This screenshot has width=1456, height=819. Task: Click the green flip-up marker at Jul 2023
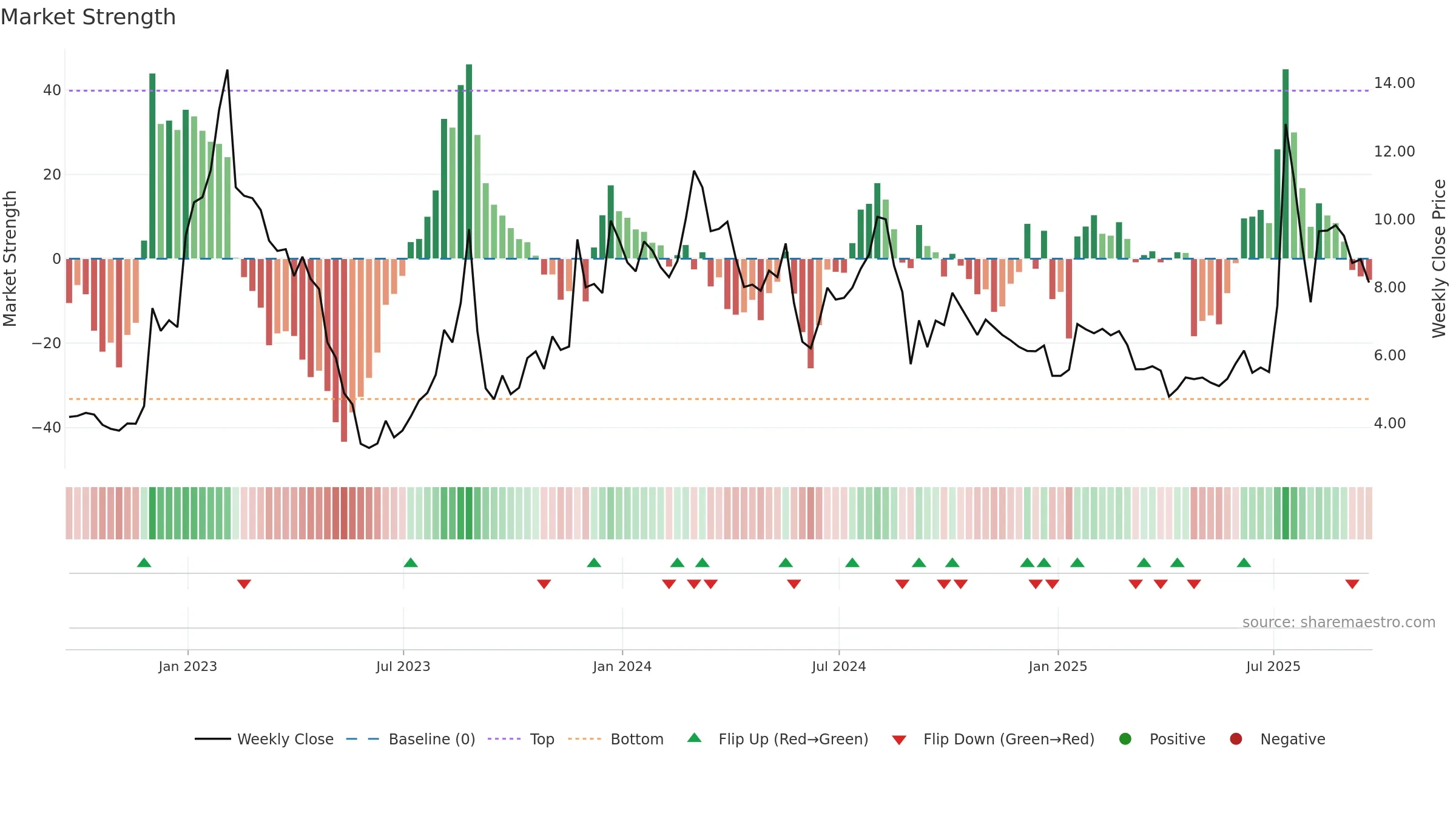(x=411, y=562)
